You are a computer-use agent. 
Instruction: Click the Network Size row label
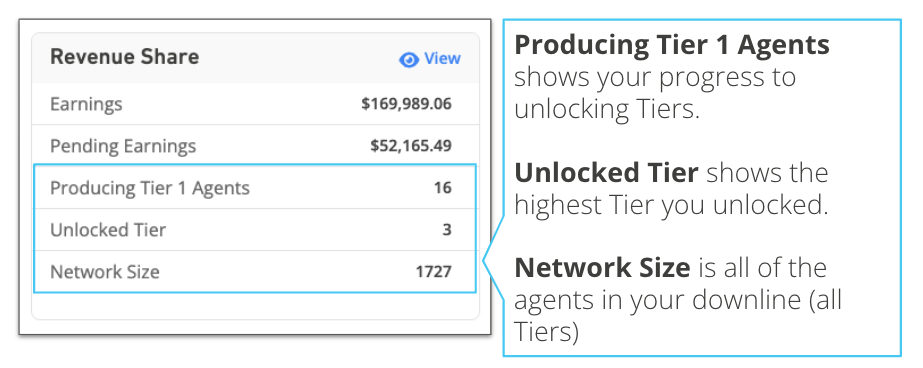point(105,271)
